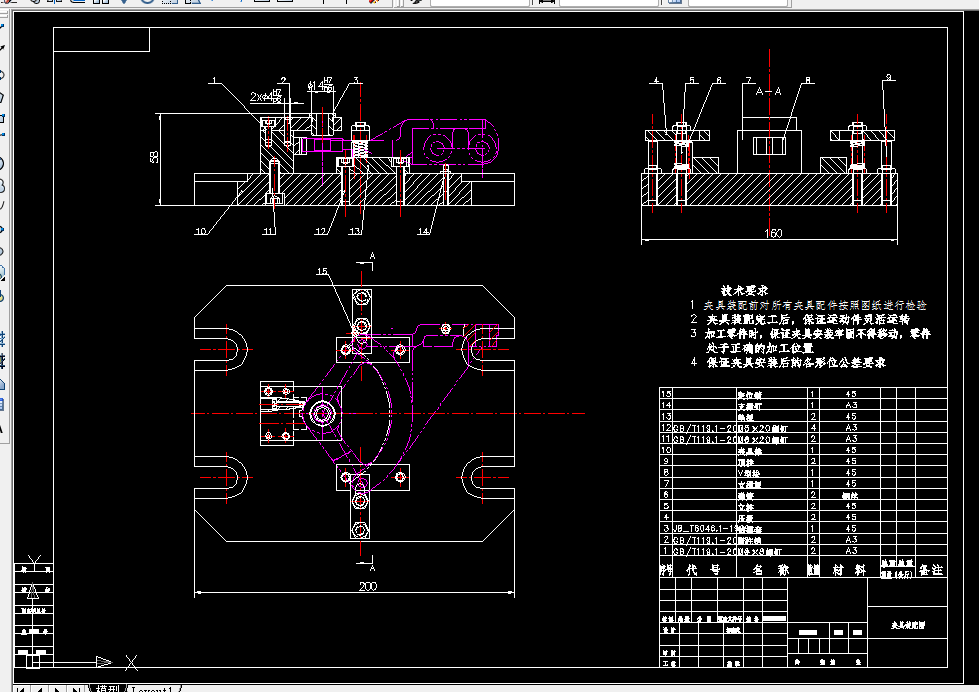Switch to the 模型 model tab

pyautogui.click(x=107, y=688)
